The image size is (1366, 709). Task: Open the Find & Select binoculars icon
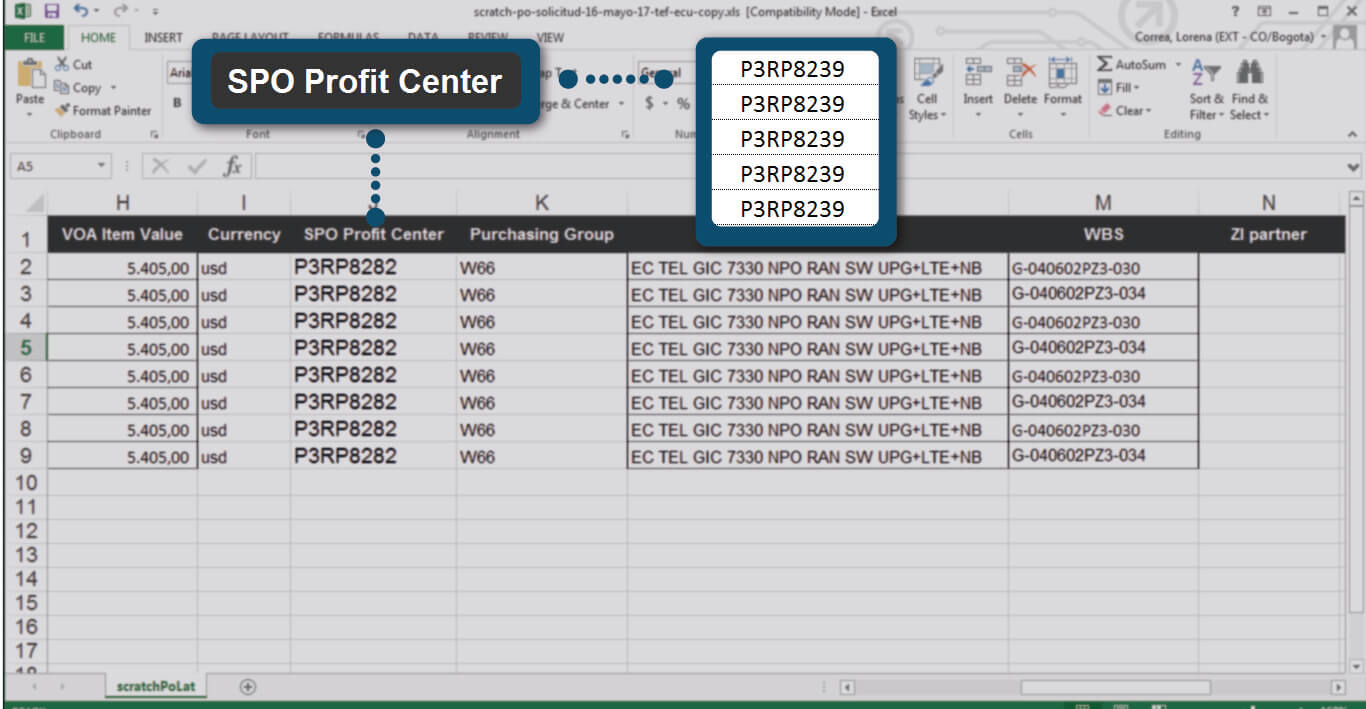(1249, 76)
